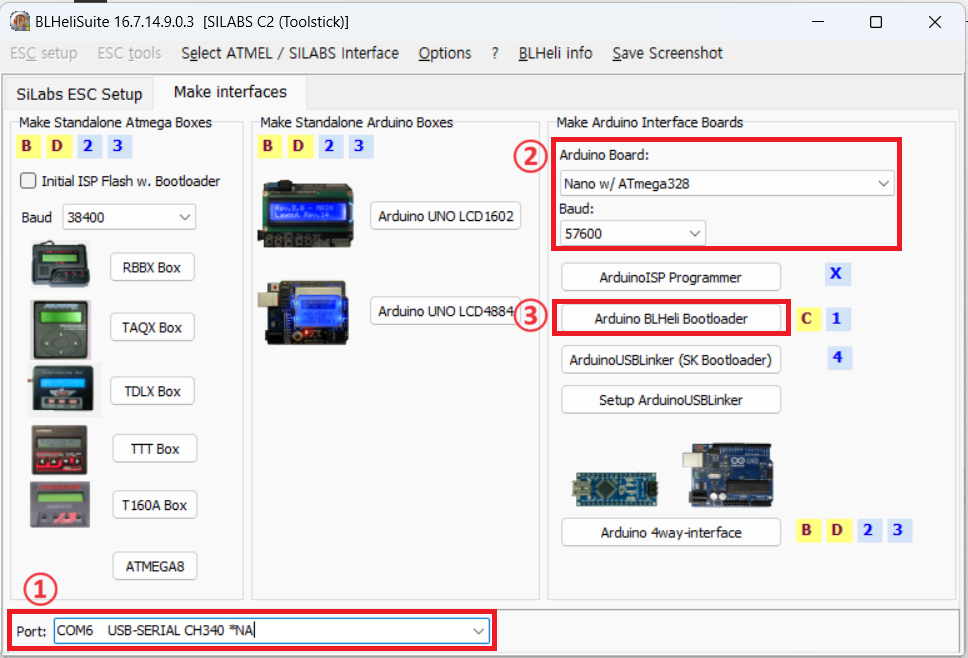Click the TDLX box device image
The image size is (968, 658).
(x=64, y=390)
